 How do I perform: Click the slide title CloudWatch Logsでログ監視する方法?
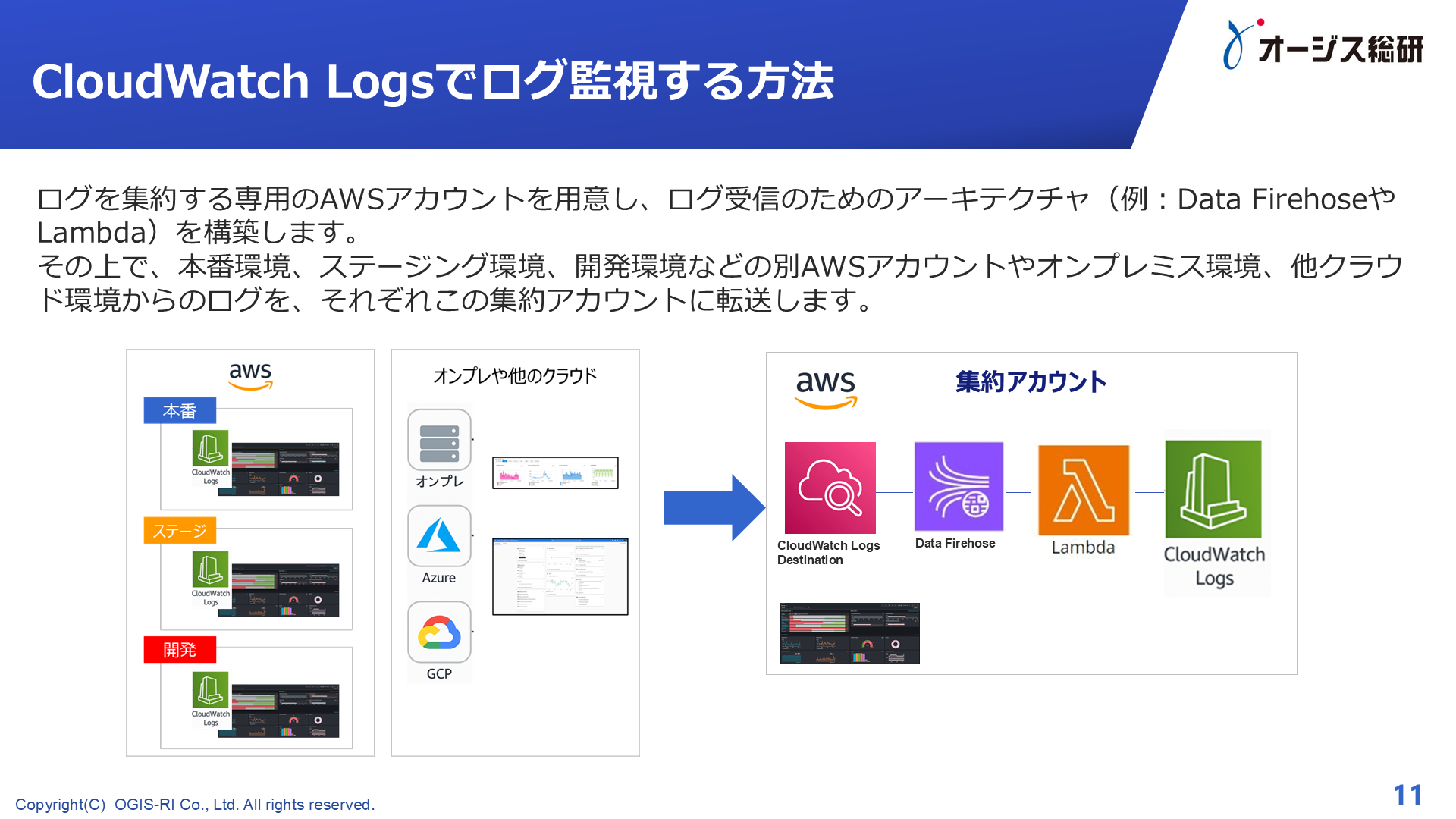(x=434, y=83)
